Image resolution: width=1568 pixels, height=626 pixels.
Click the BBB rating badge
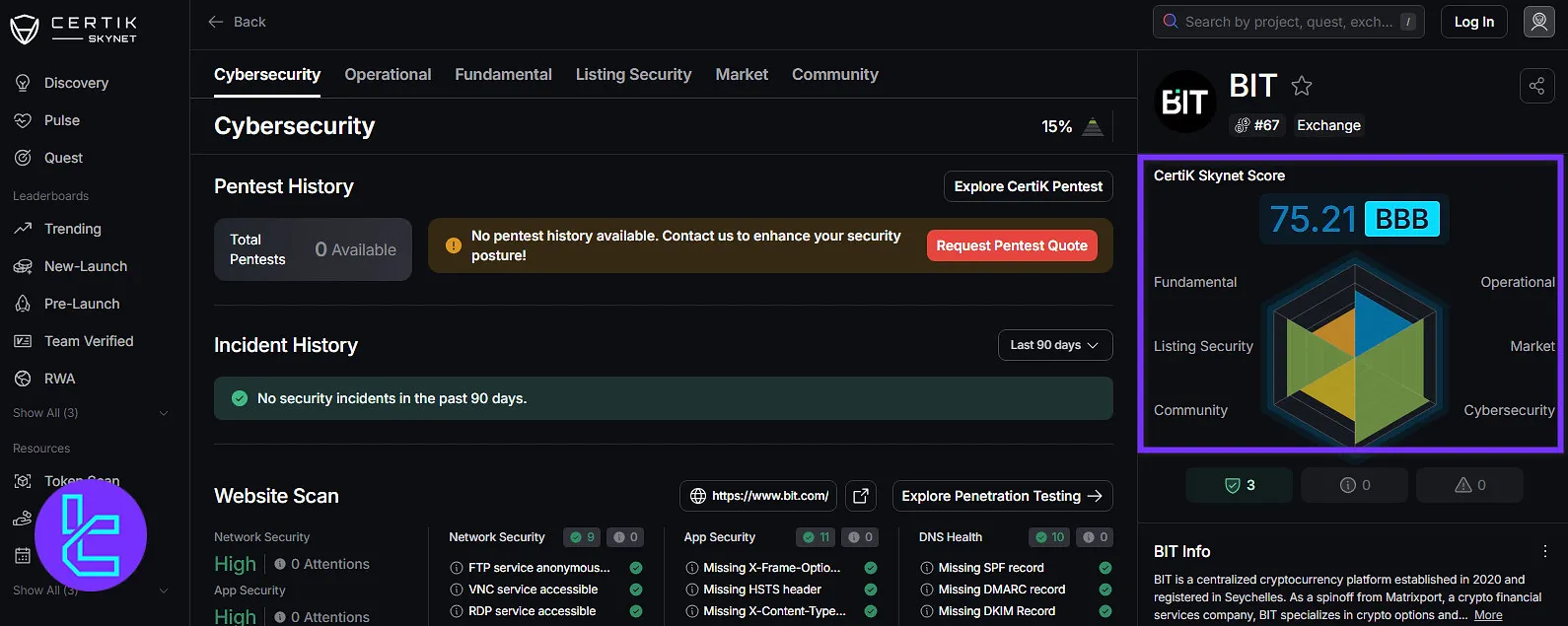1401,219
